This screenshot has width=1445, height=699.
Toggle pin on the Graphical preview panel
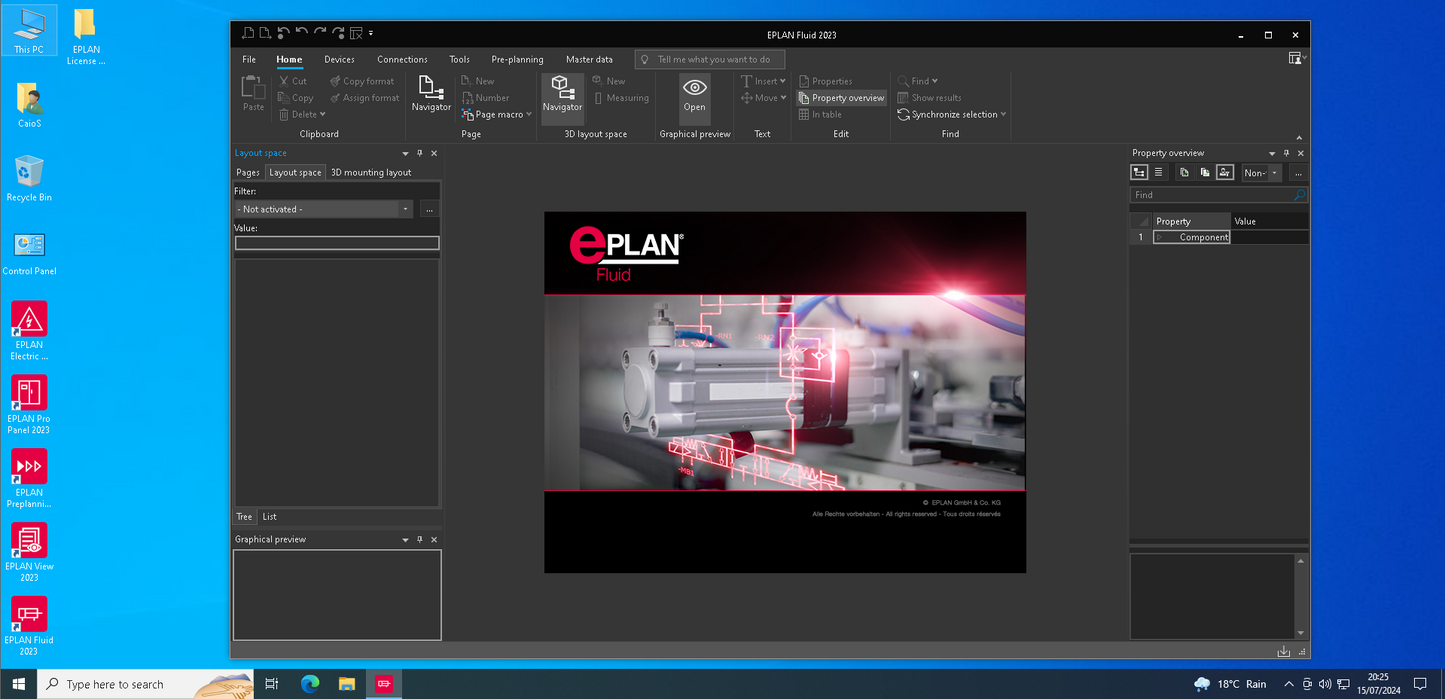(x=420, y=539)
